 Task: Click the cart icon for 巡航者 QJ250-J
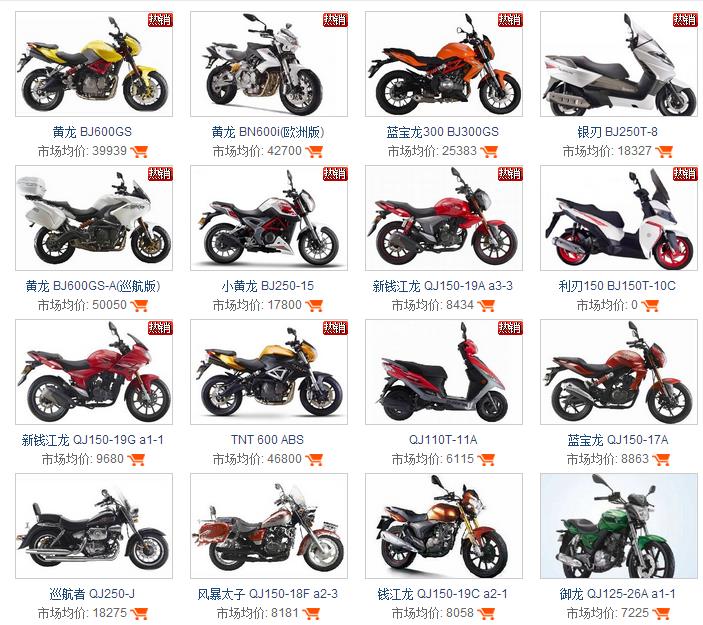tap(139, 613)
